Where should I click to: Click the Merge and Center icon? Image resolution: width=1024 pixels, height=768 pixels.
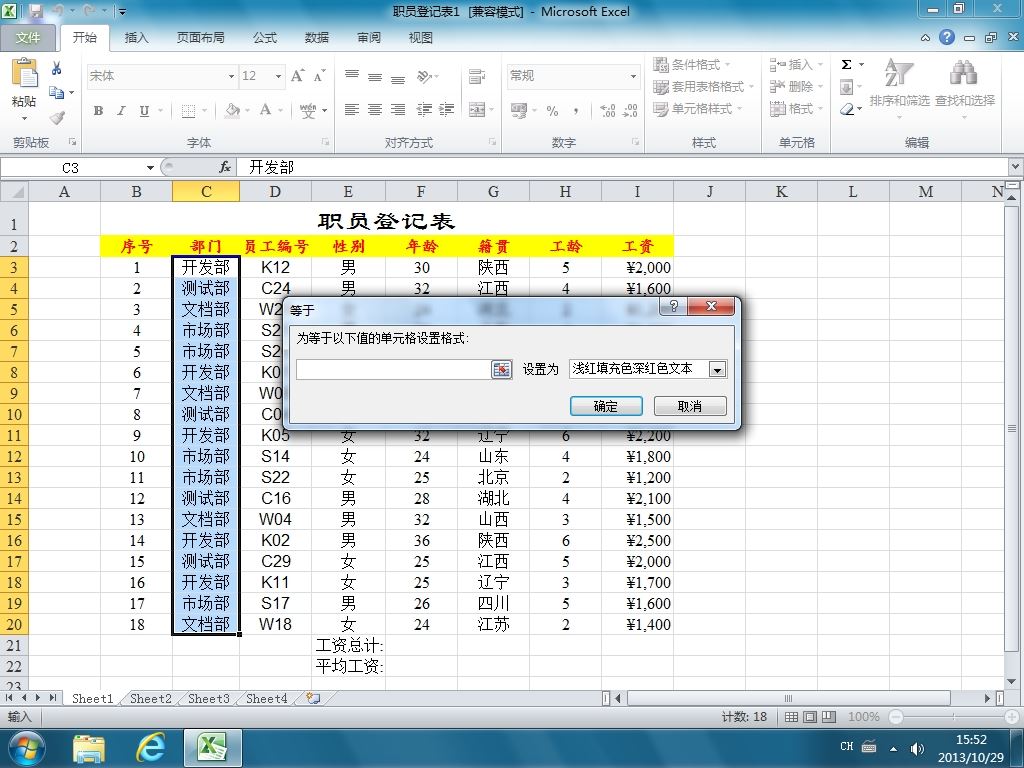[x=477, y=110]
